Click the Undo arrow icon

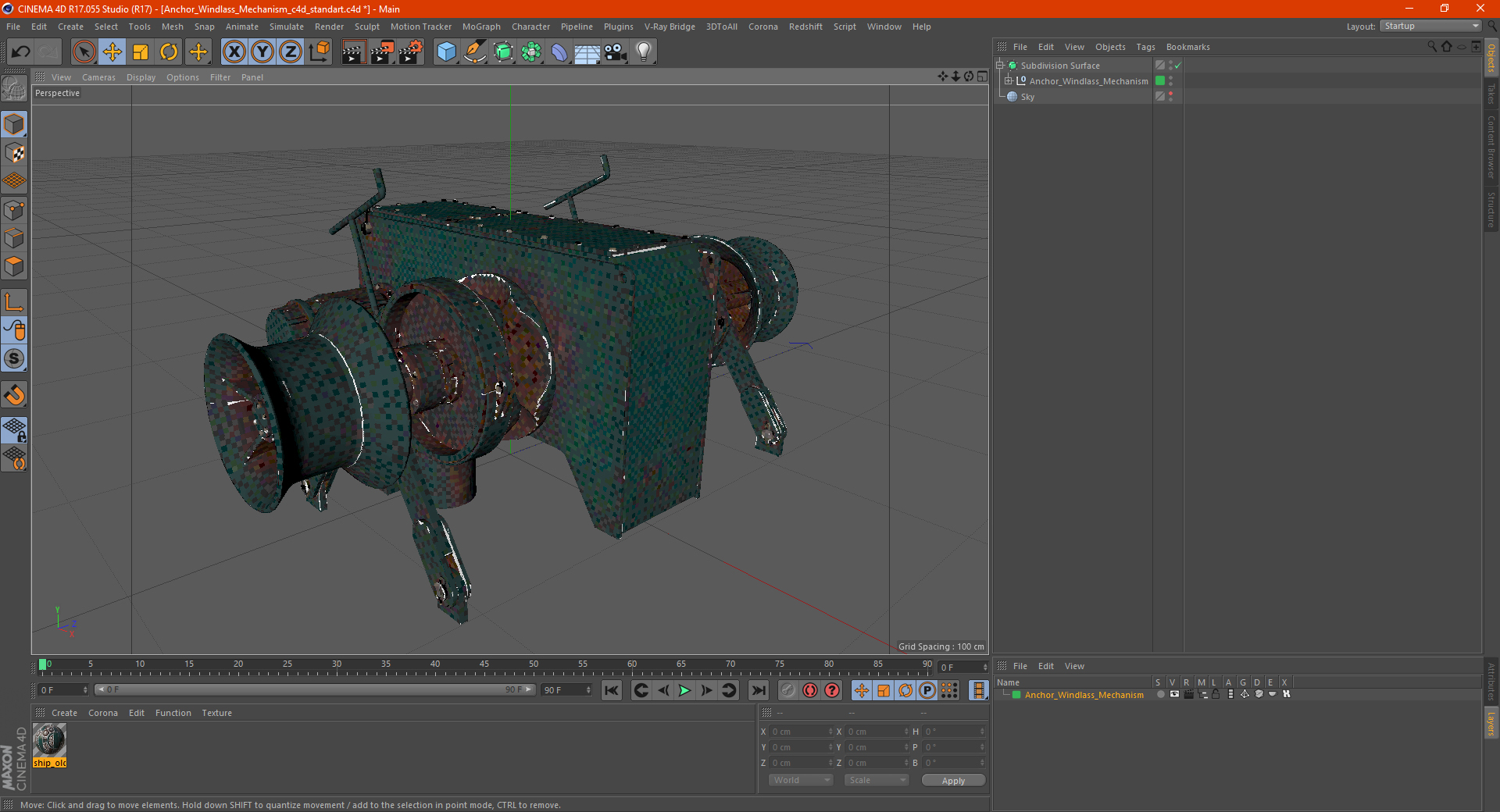[21, 52]
